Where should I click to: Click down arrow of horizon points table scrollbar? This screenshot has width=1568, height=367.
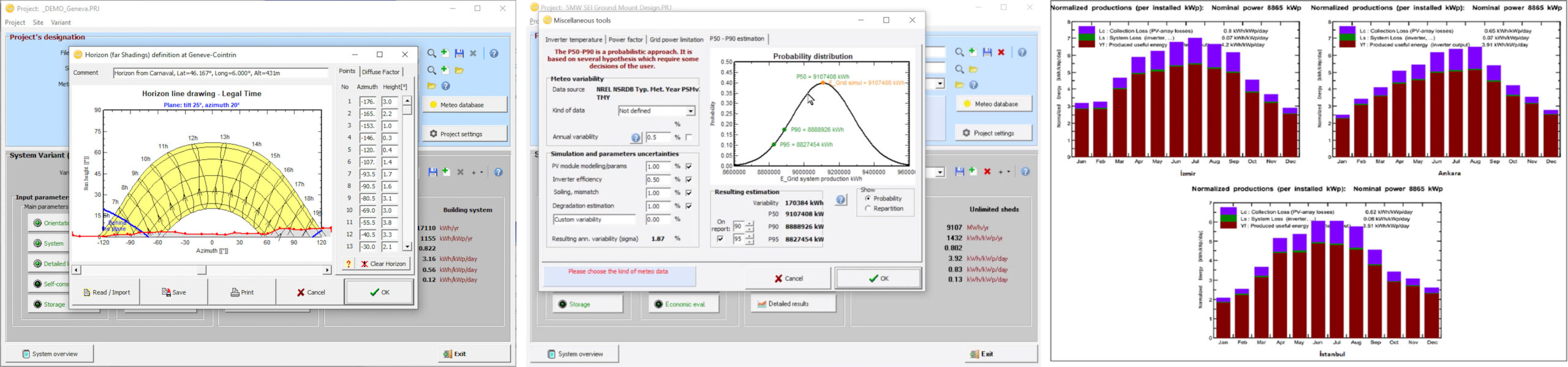point(407,246)
